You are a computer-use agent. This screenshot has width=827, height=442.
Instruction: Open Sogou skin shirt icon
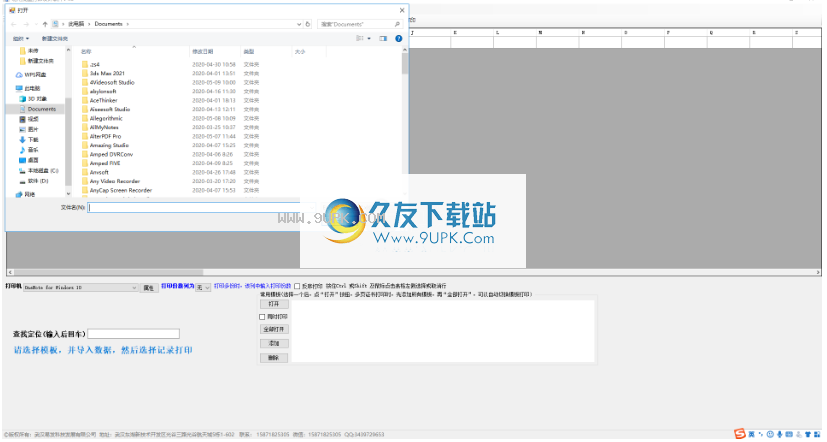807,435
